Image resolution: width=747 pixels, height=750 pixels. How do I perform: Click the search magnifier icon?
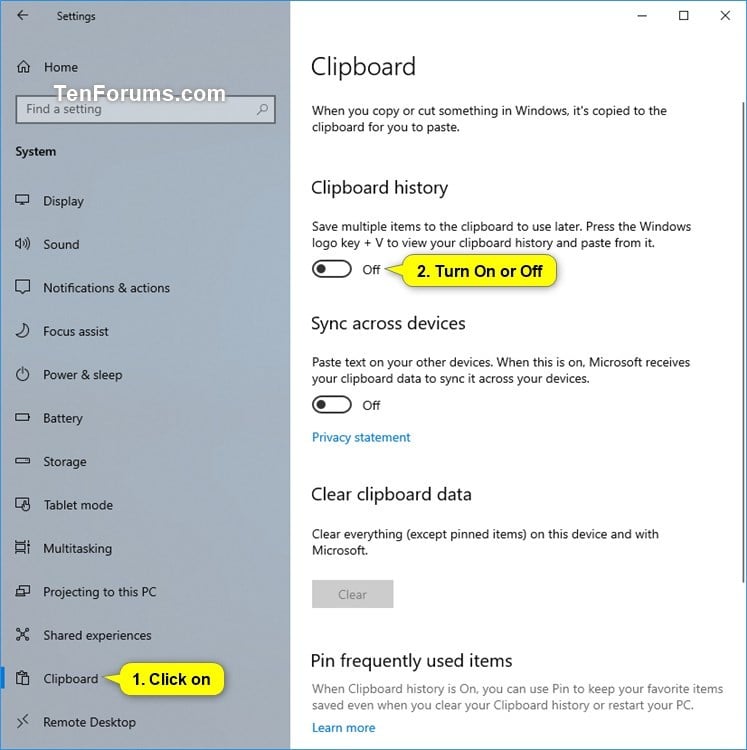(x=262, y=109)
